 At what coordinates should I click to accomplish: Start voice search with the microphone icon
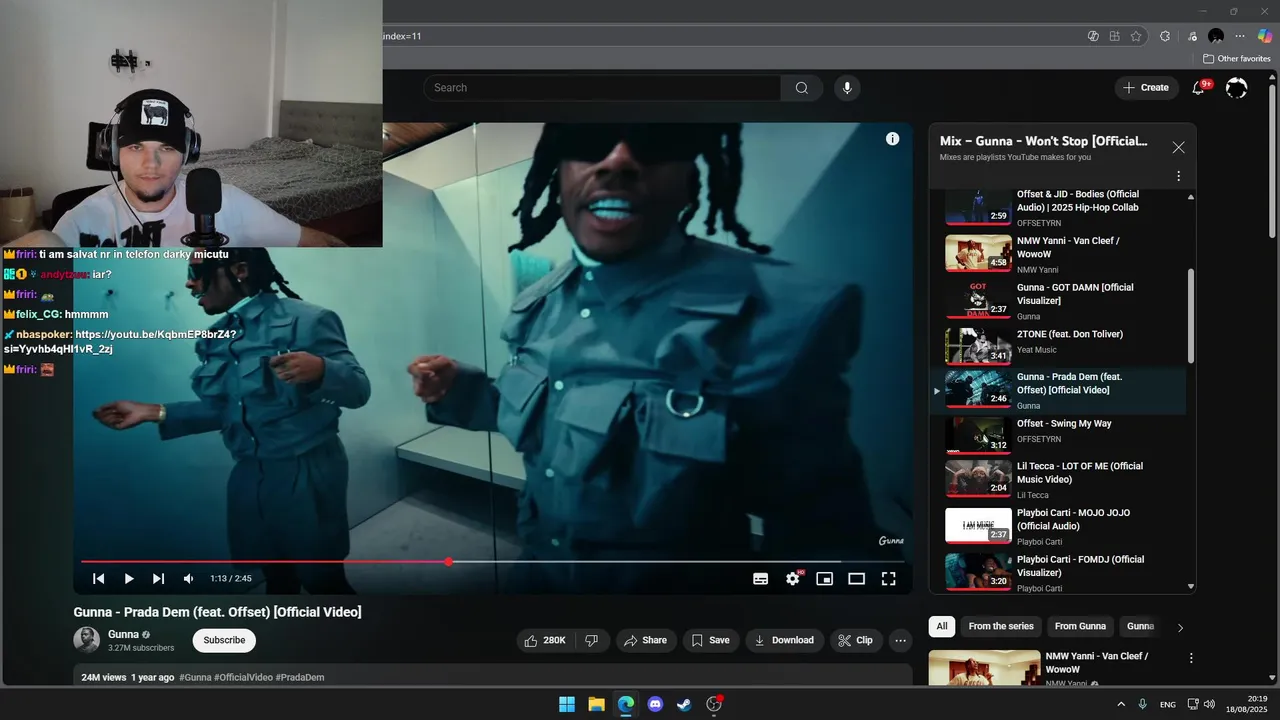coord(847,88)
